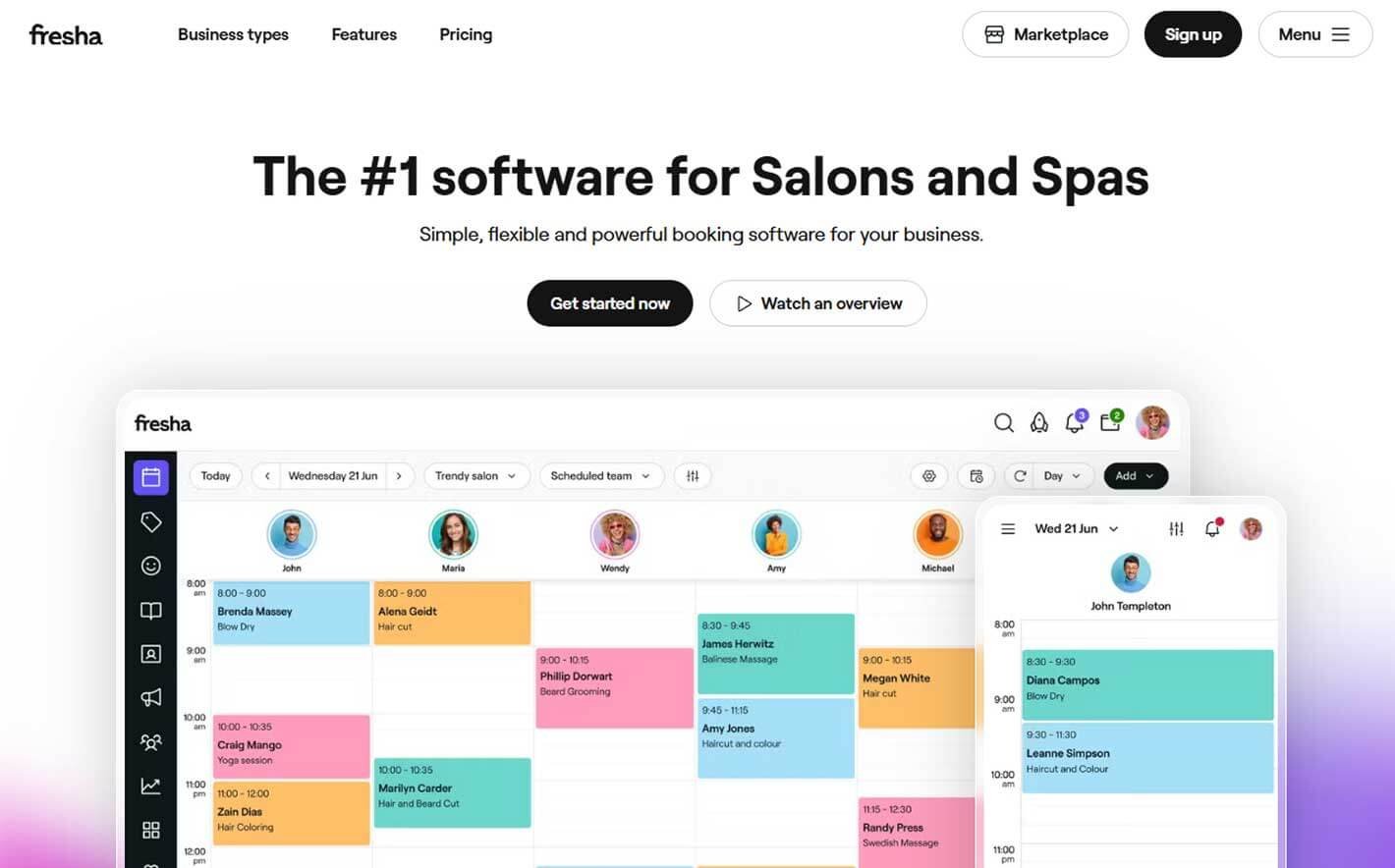This screenshot has width=1395, height=868.
Task: Click the calendar icon in the sidebar
Action: (150, 477)
